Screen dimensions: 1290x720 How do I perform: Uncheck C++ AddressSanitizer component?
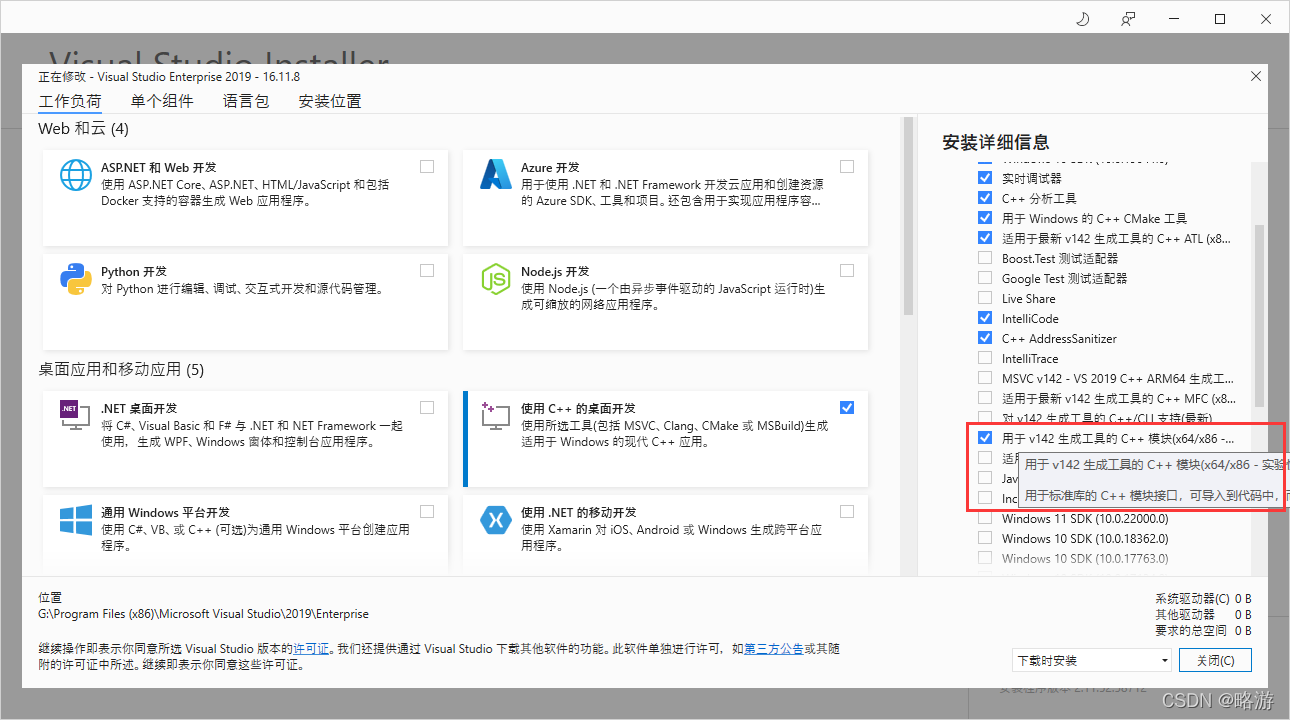[x=985, y=338]
